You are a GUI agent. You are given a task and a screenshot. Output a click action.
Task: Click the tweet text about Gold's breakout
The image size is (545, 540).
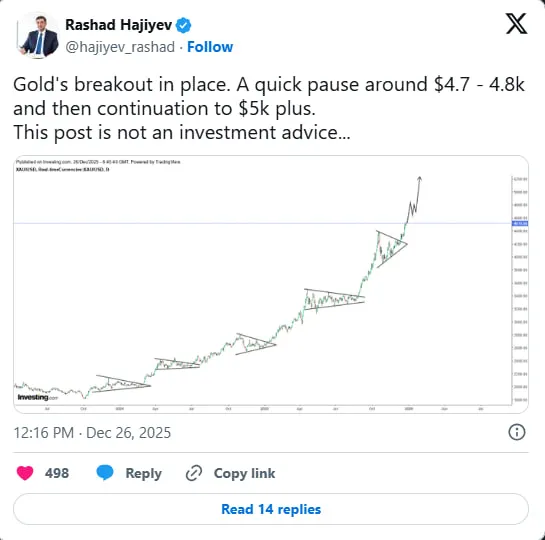click(x=269, y=108)
